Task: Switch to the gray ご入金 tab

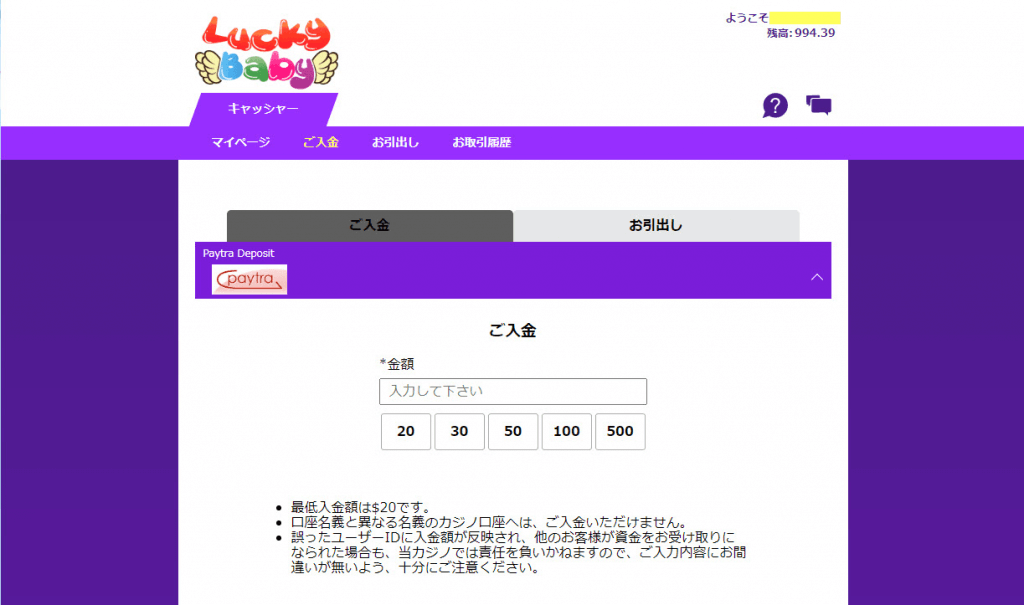Action: click(370, 225)
